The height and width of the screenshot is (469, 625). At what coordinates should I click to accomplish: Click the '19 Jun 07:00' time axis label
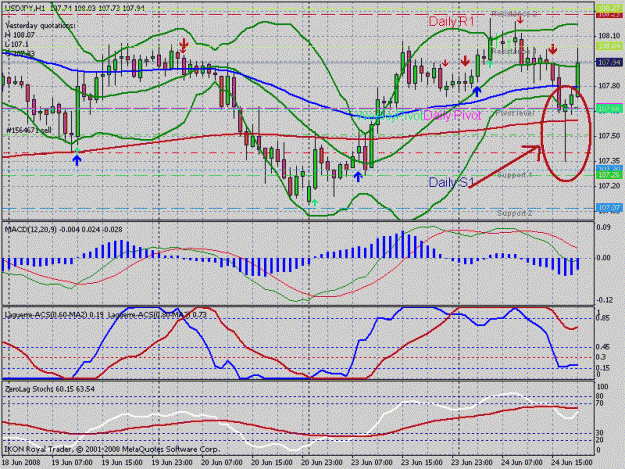[x=72, y=463]
